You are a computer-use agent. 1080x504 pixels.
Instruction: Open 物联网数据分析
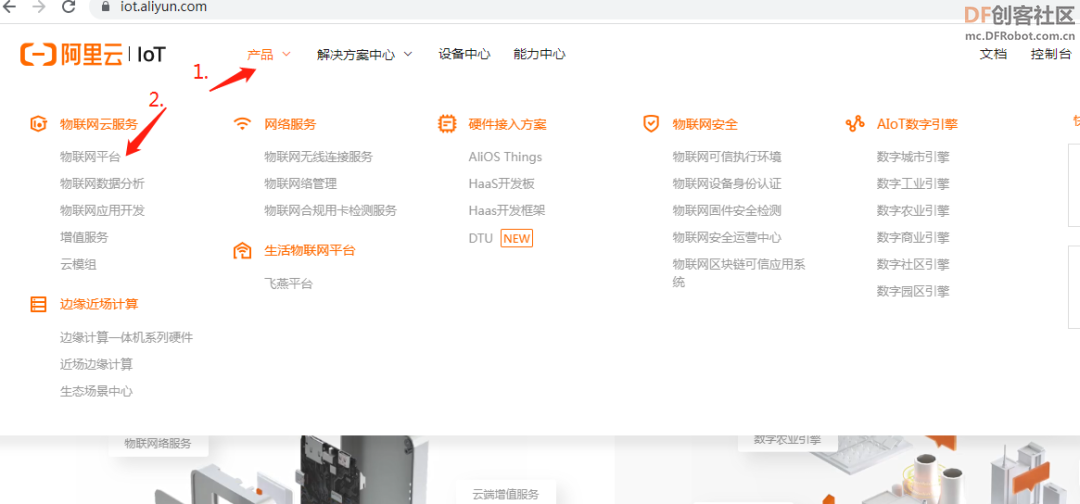point(102,184)
